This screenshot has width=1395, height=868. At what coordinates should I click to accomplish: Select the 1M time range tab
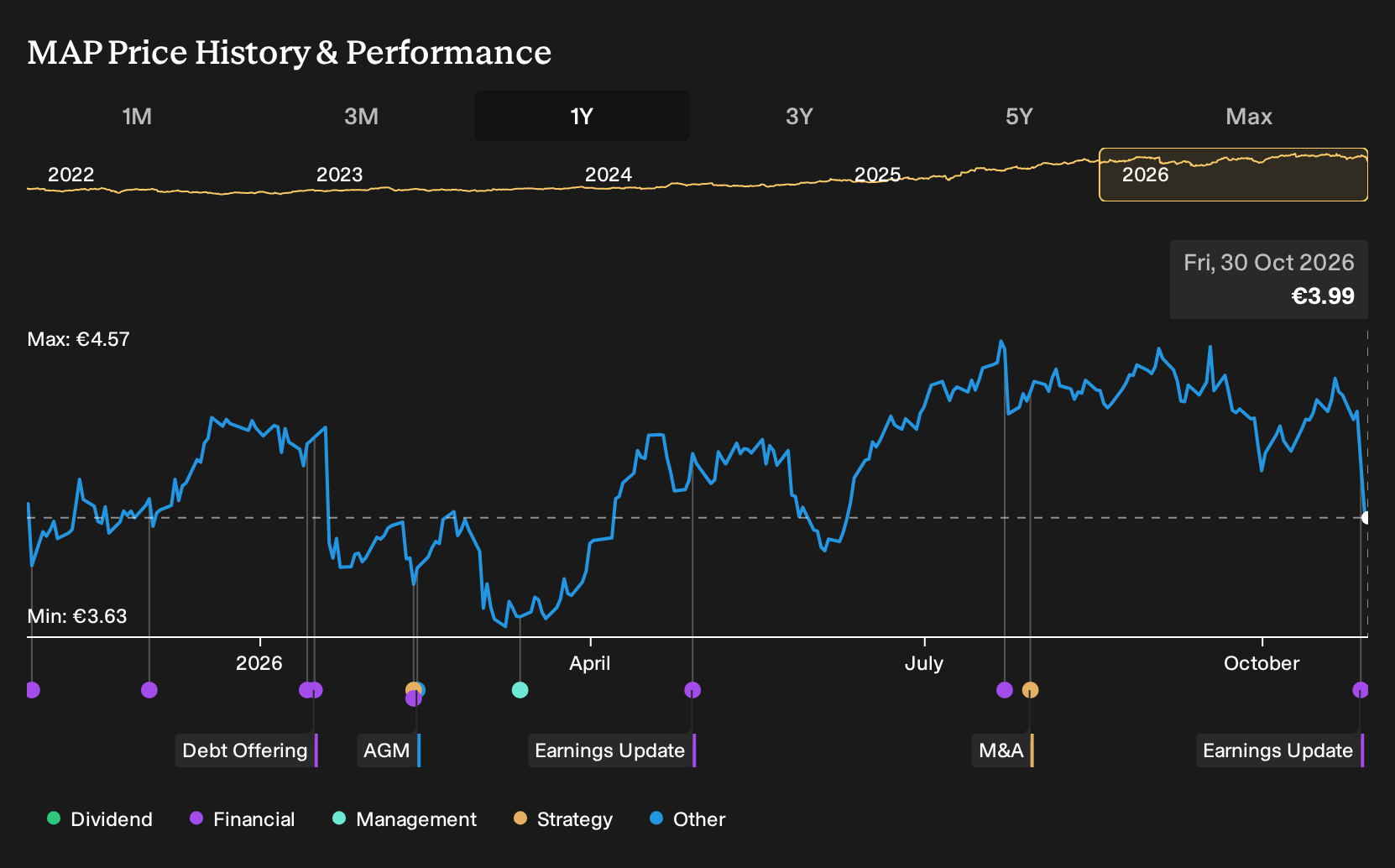[137, 116]
